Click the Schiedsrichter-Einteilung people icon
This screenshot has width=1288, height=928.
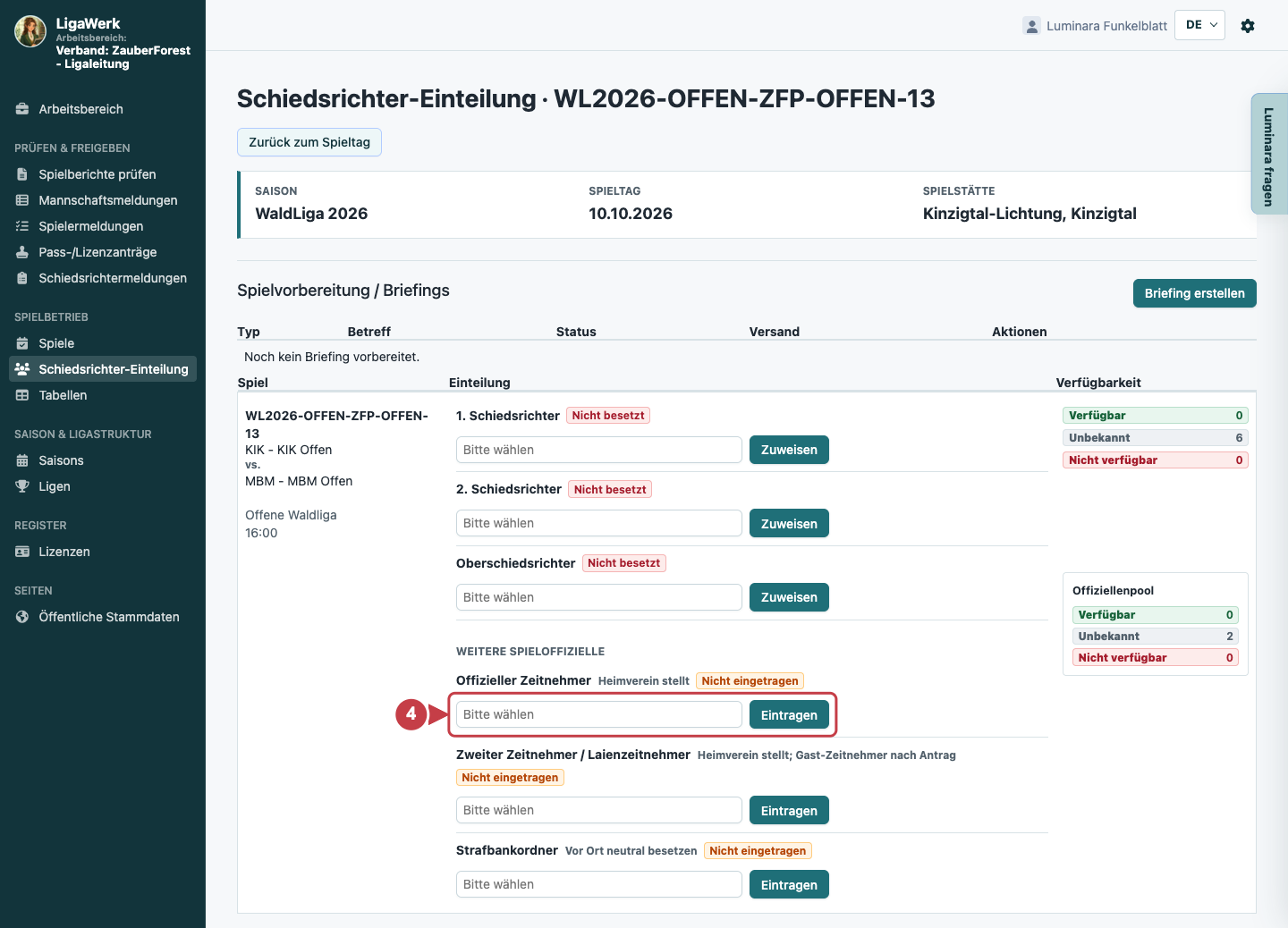point(22,369)
